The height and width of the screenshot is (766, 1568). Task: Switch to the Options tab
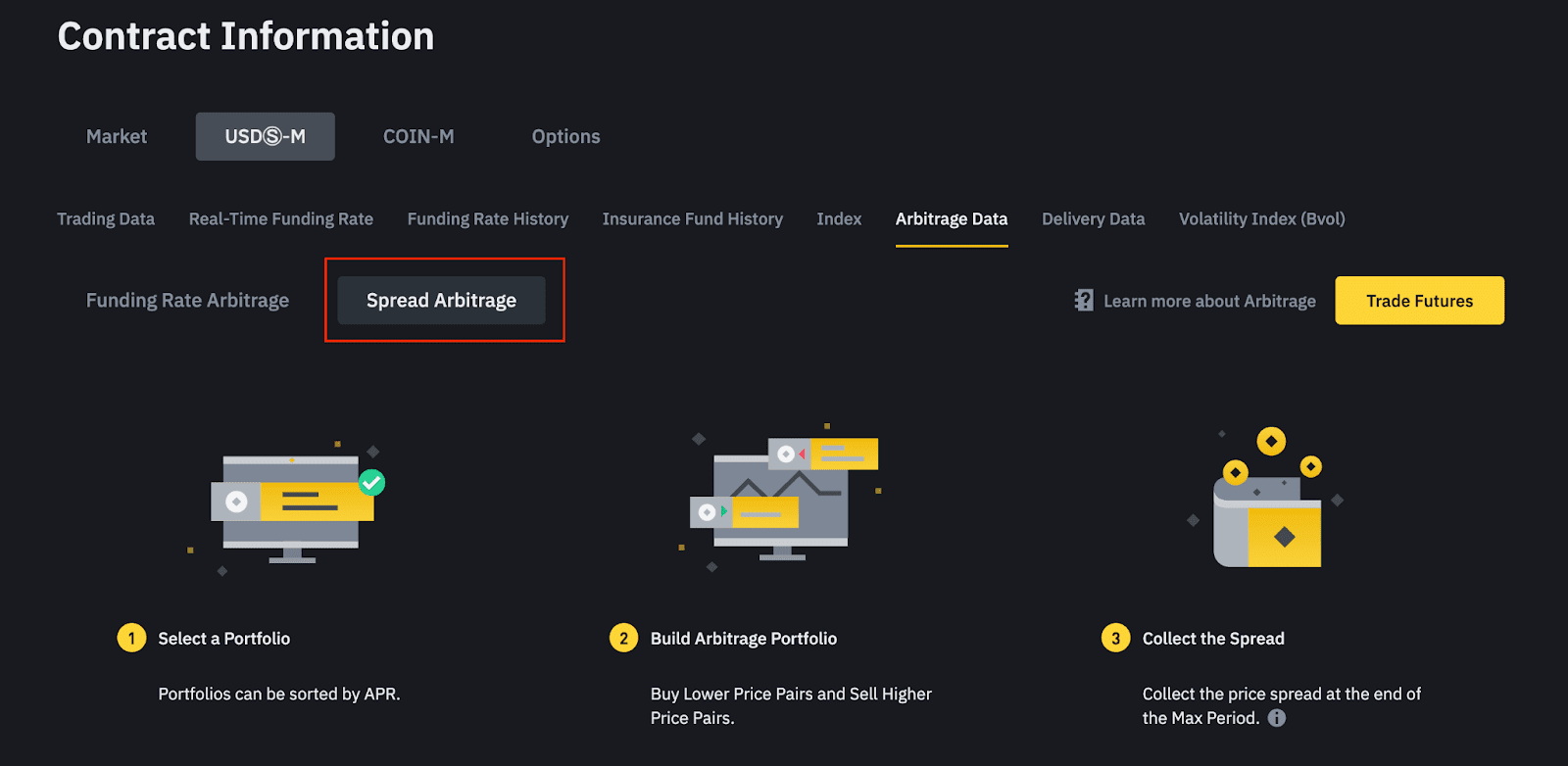click(x=565, y=137)
